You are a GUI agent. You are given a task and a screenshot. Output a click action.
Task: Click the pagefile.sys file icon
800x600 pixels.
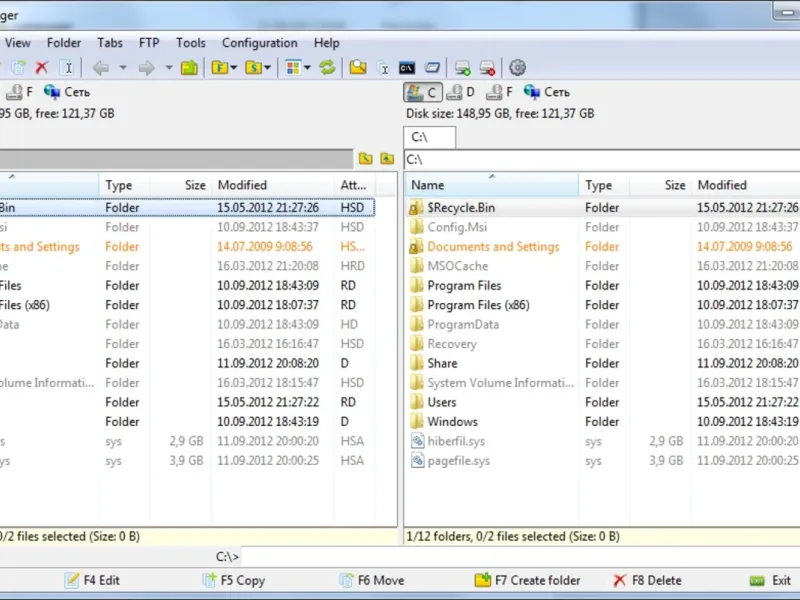[418, 460]
